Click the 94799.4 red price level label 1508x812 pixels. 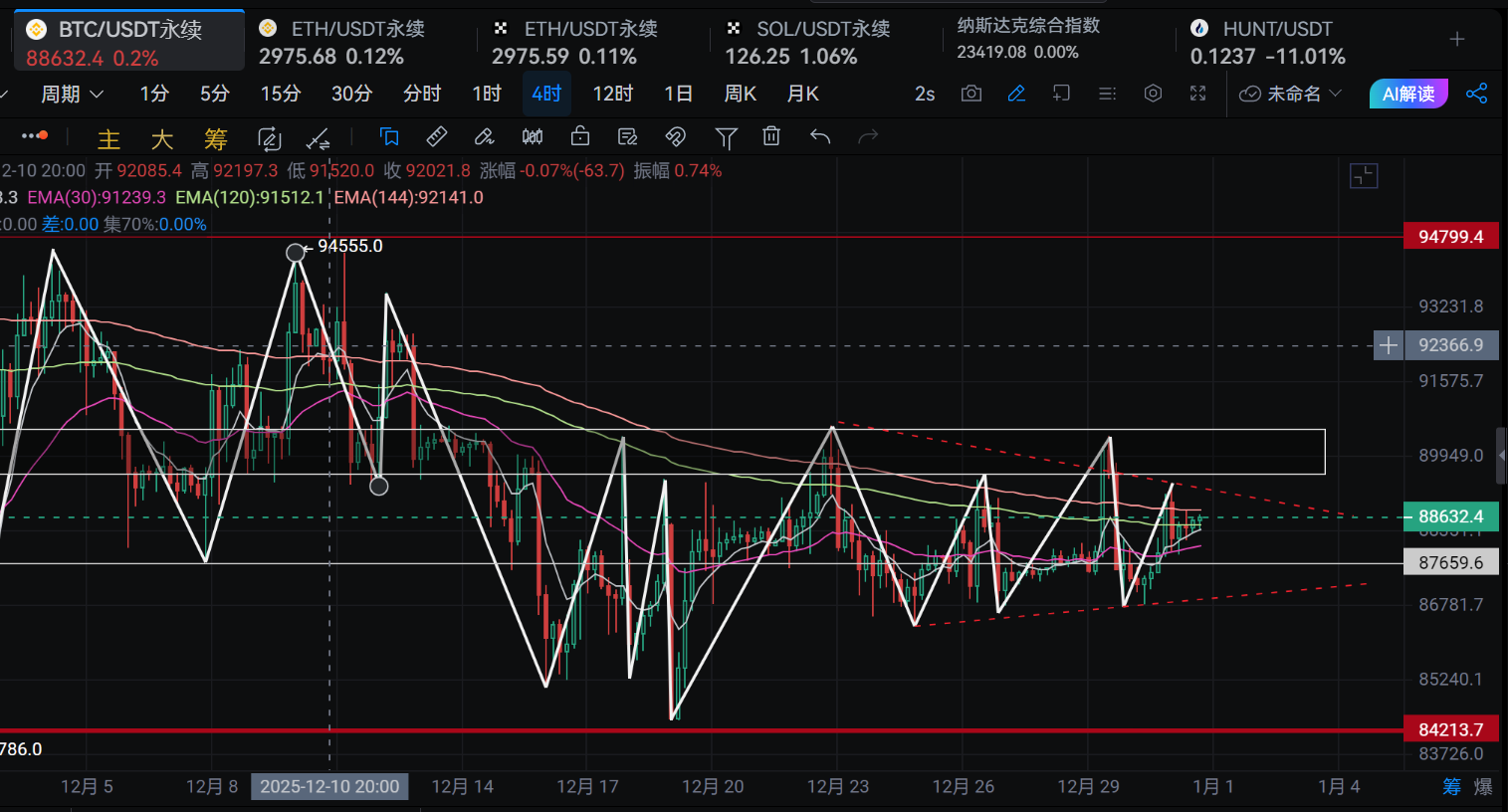tap(1450, 237)
